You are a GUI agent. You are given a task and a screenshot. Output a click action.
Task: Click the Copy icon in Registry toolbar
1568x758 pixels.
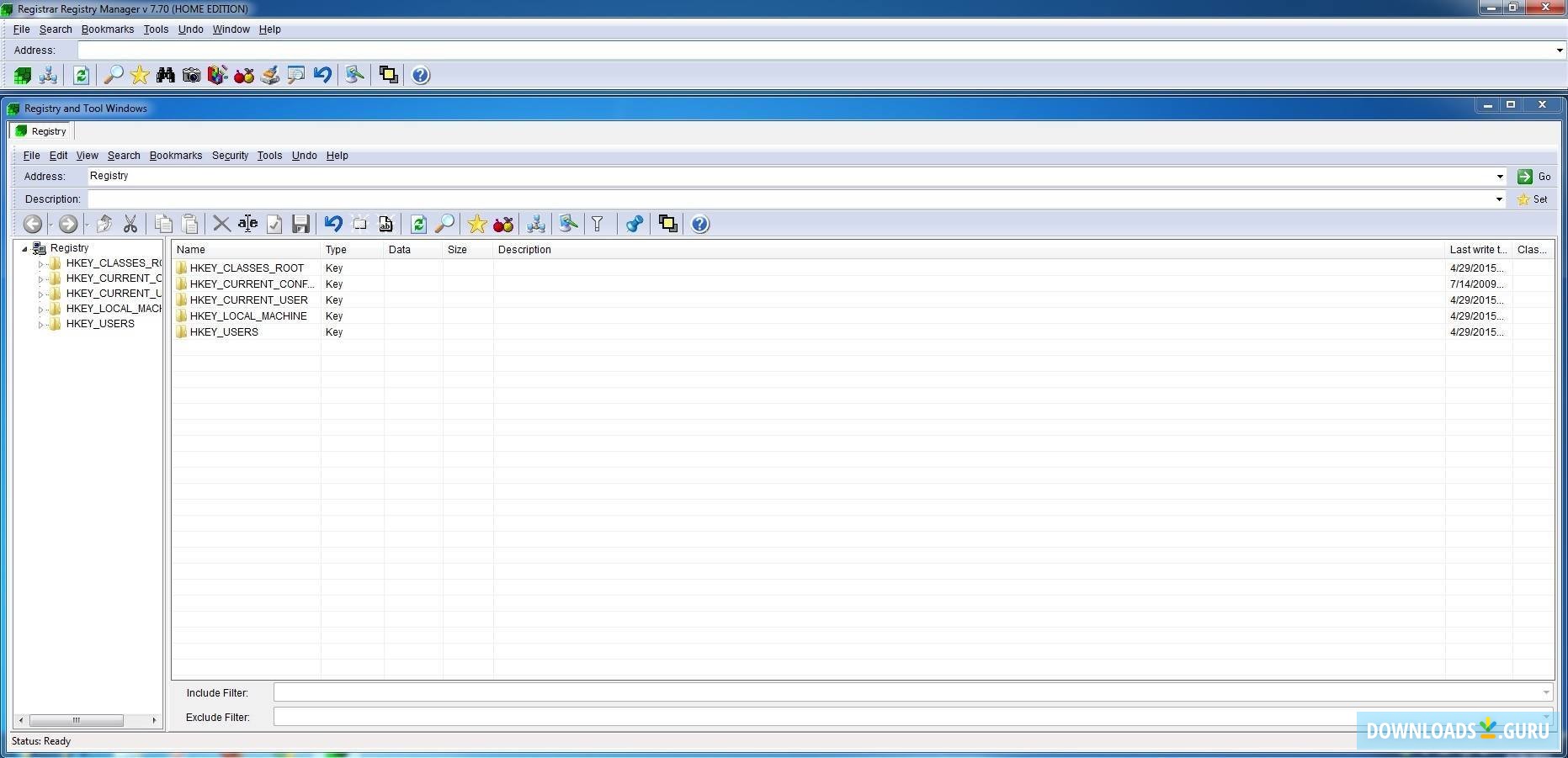coord(164,224)
